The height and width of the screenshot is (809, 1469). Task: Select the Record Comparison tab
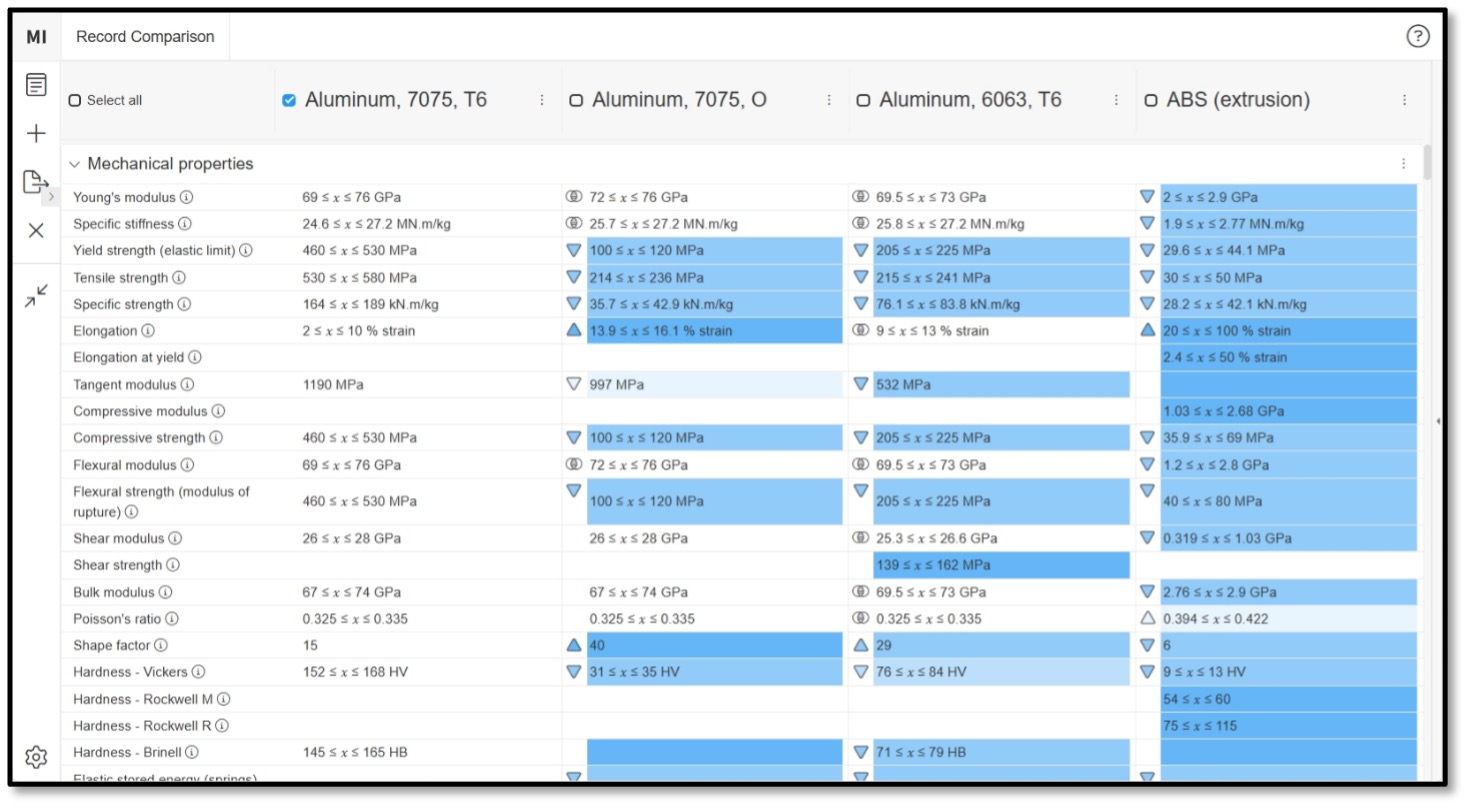145,37
